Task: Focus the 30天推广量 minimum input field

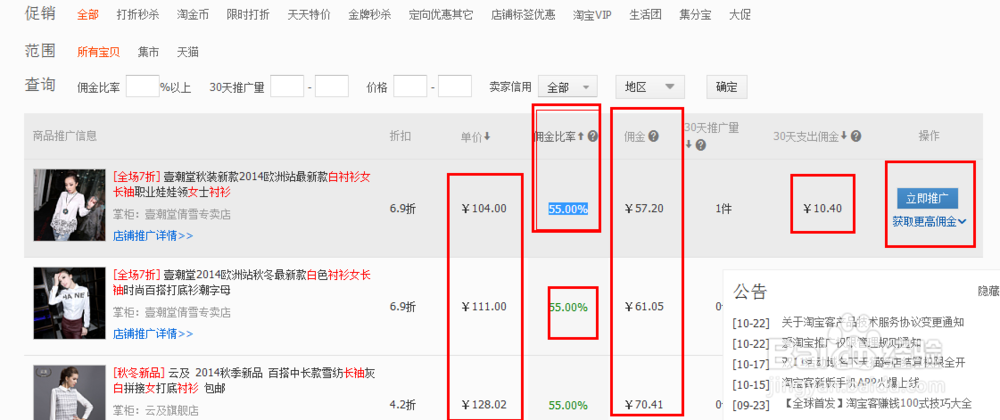Action: pos(287,87)
